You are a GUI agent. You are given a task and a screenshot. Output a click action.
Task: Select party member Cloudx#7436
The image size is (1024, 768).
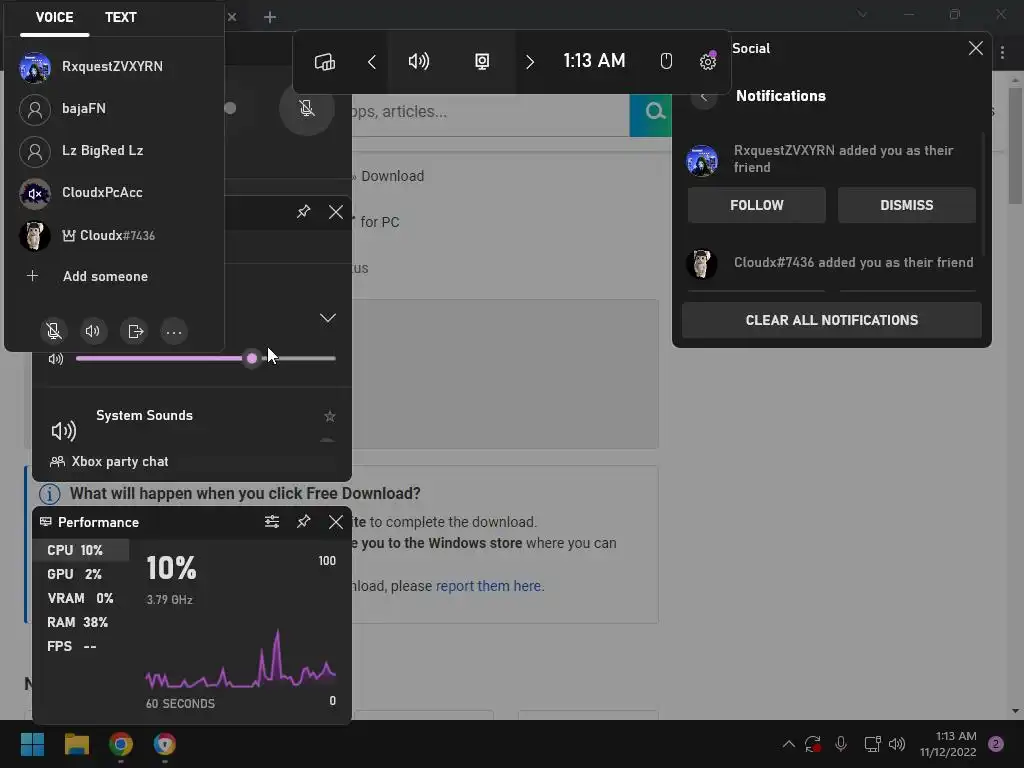(x=114, y=235)
